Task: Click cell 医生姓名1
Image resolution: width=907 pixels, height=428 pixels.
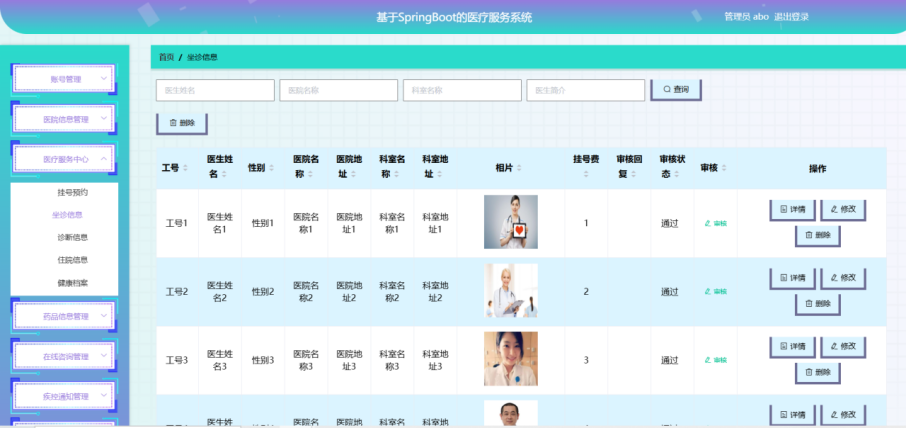Action: point(220,223)
